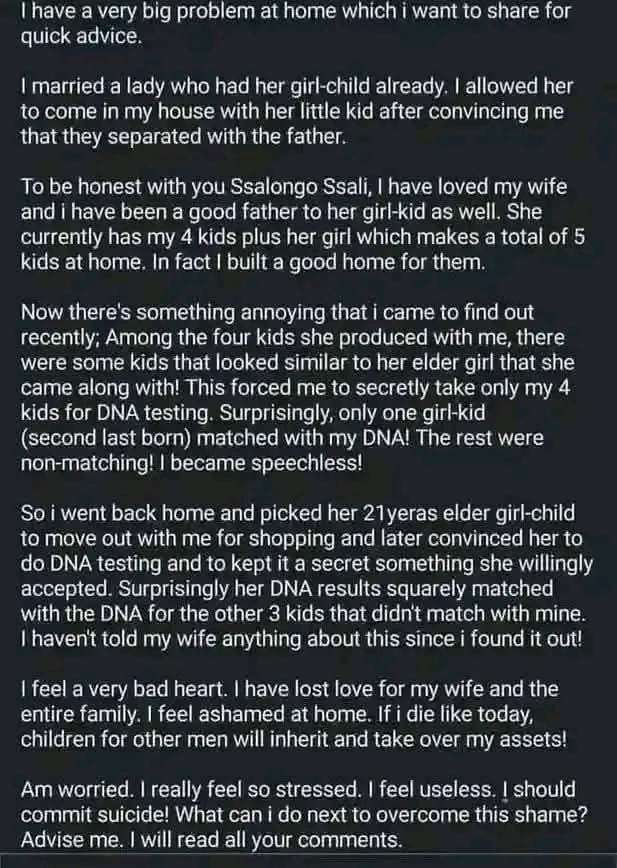This screenshot has height=868, width=617.
Task: Select the paragraph starting "I married a lady"
Action: 297,112
